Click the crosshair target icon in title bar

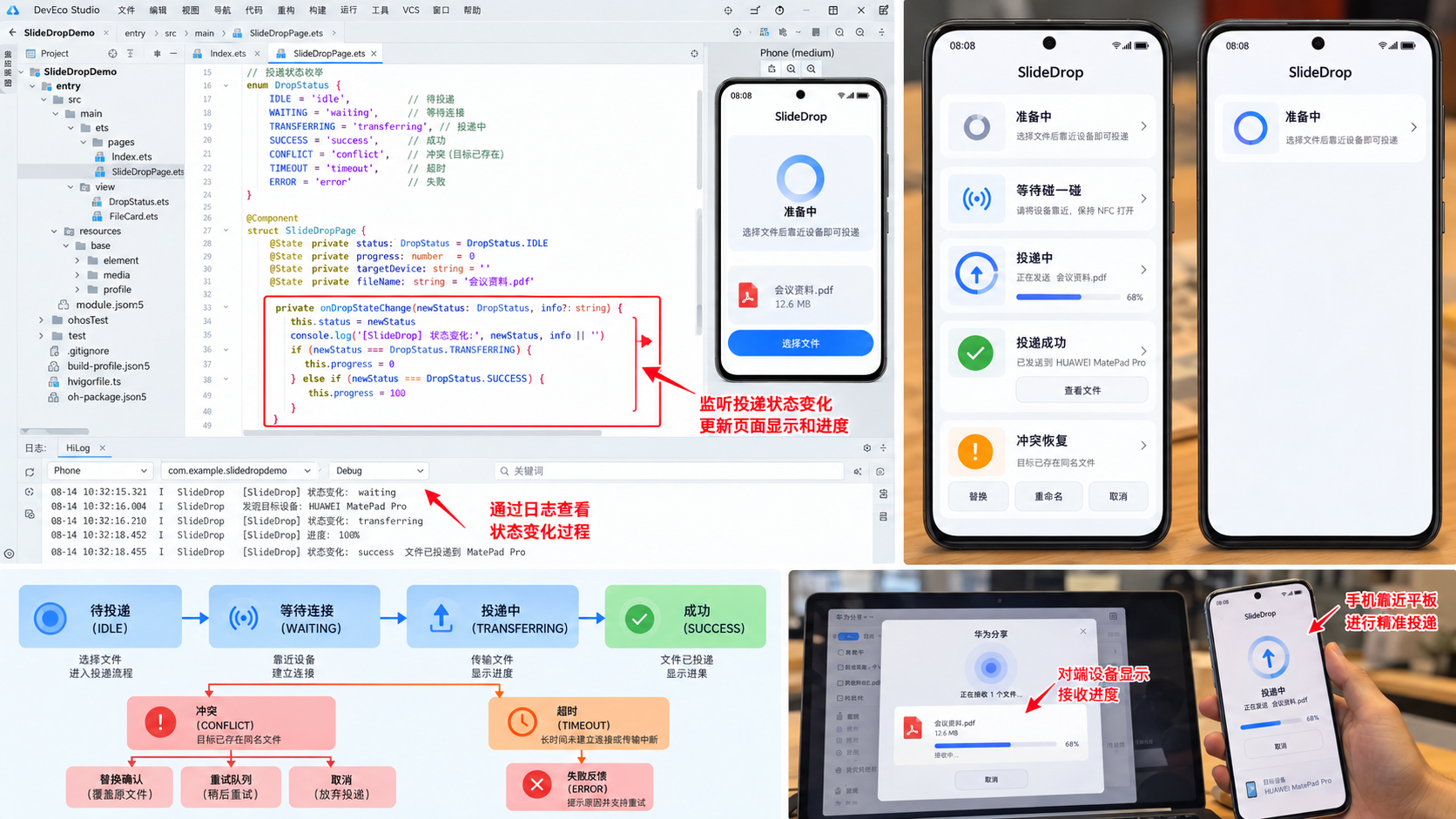click(x=728, y=10)
